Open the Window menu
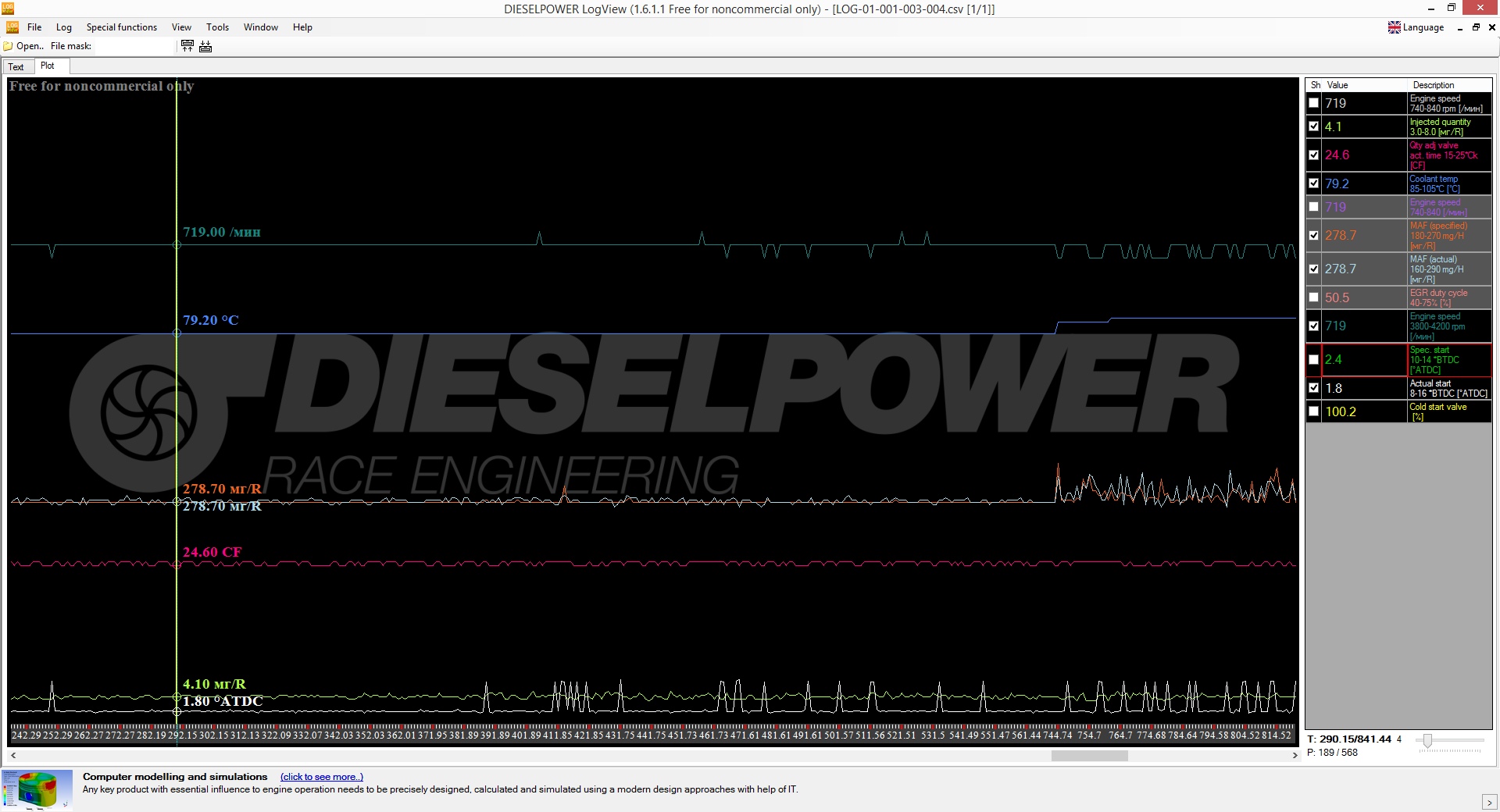The image size is (1500, 812). point(261,27)
